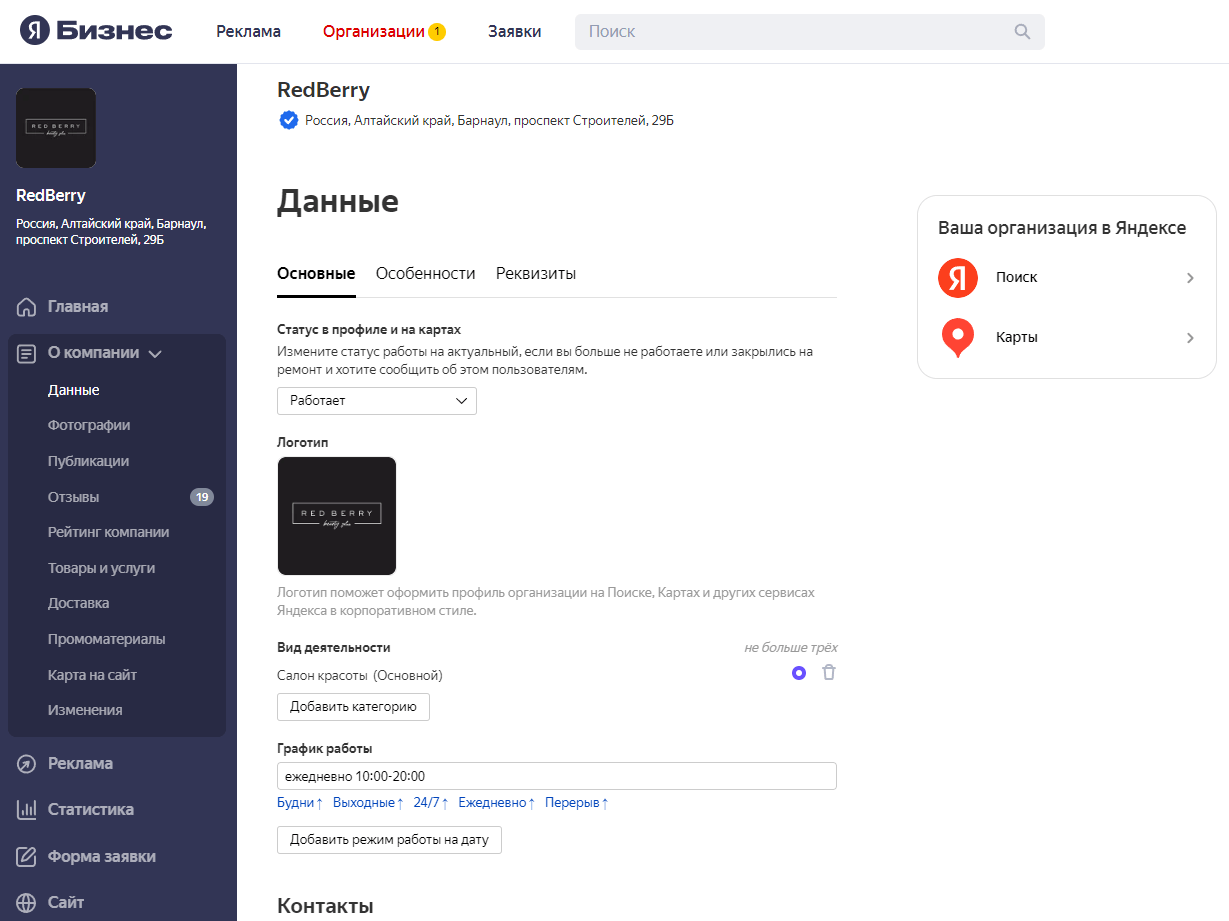The width and height of the screenshot is (1229, 921).
Task: Click the График работы input field
Action: tap(556, 777)
